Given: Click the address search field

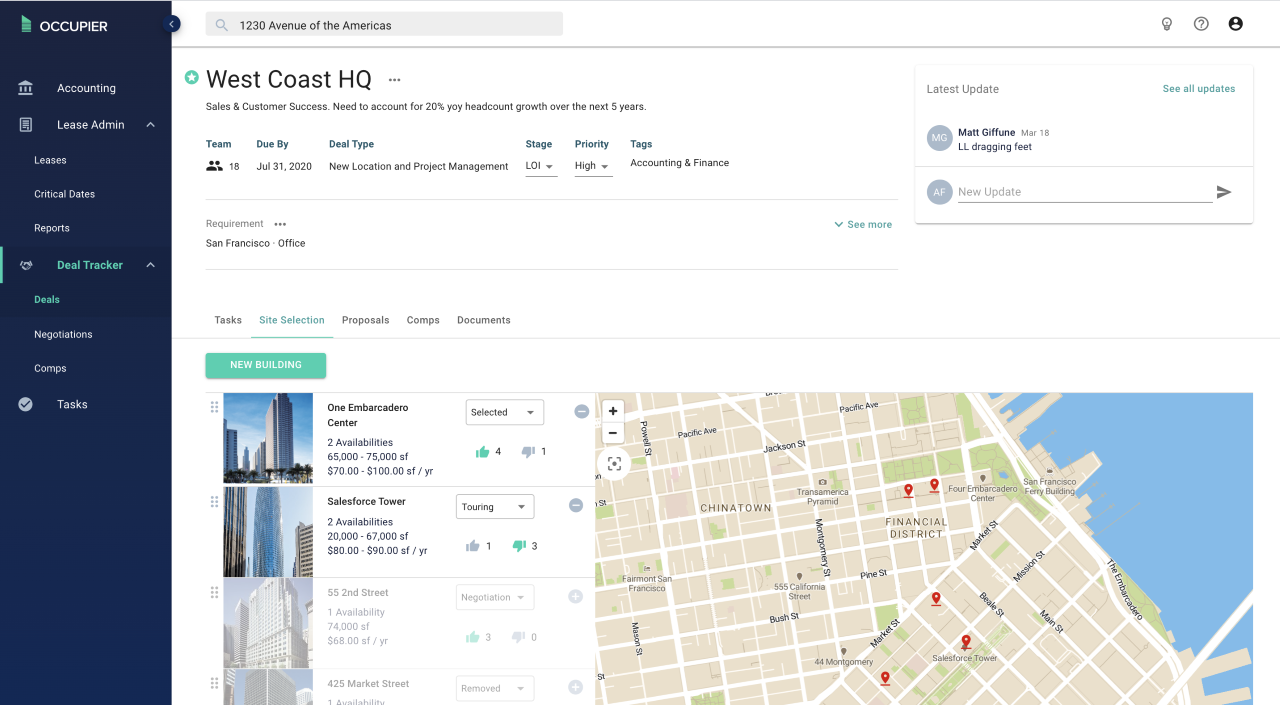Looking at the screenshot, I should (384, 25).
